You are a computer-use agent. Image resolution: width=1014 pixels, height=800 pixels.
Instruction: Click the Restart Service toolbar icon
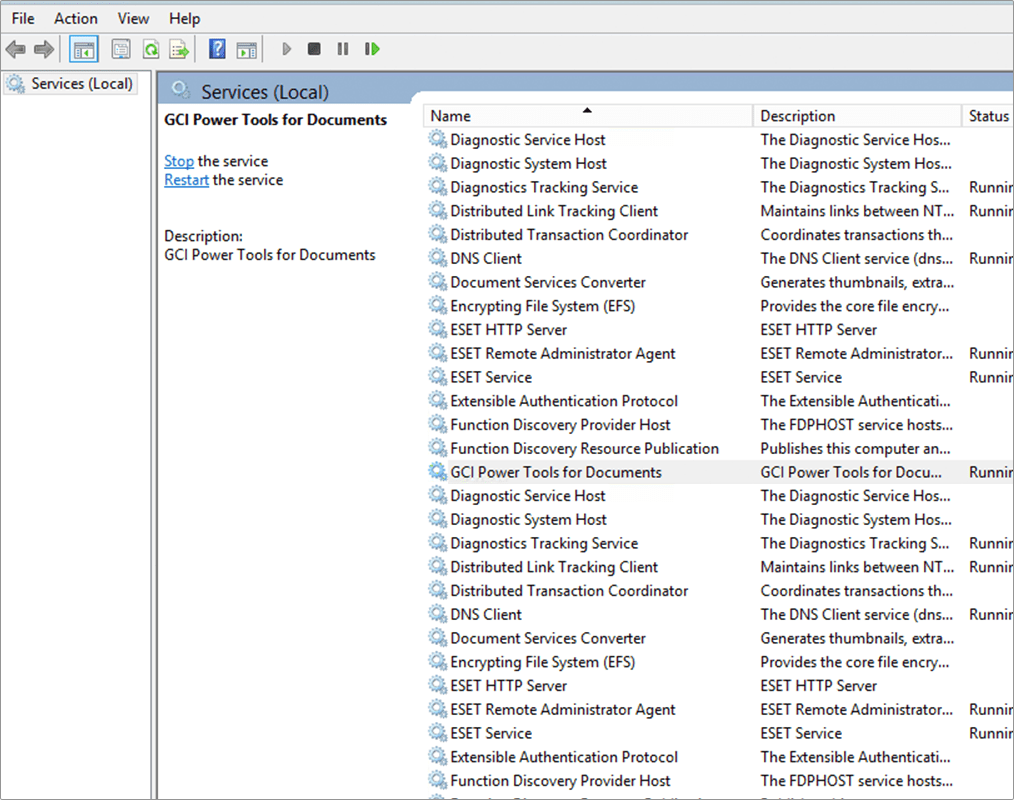pos(372,49)
